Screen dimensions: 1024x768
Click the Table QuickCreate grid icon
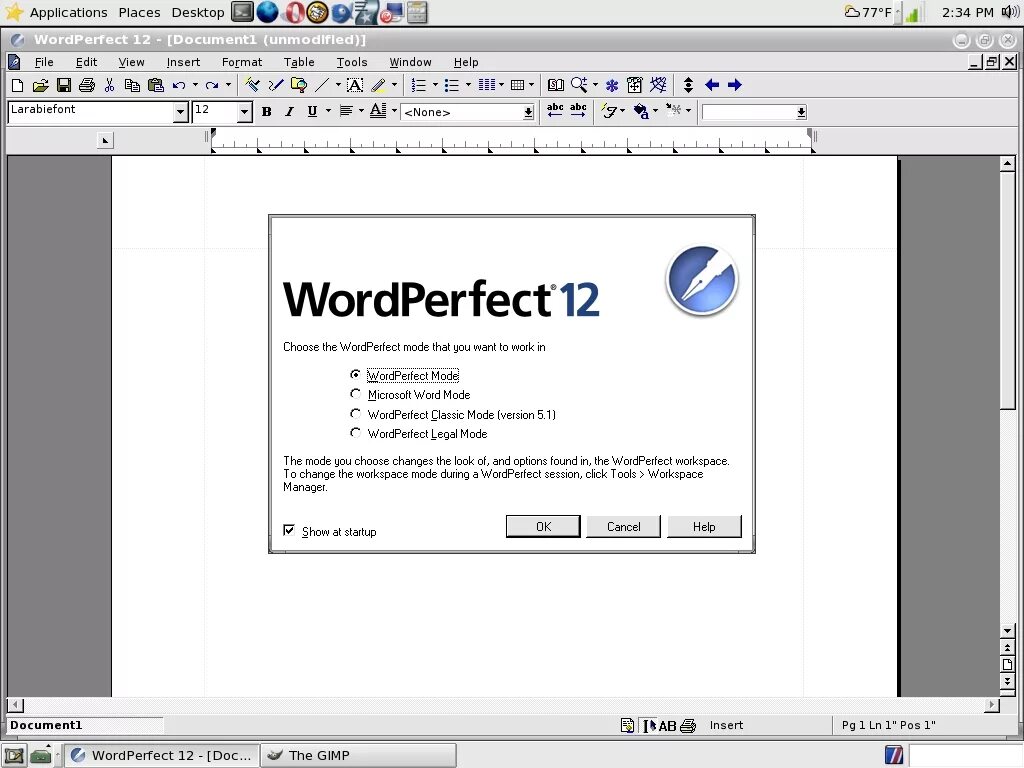click(x=517, y=85)
